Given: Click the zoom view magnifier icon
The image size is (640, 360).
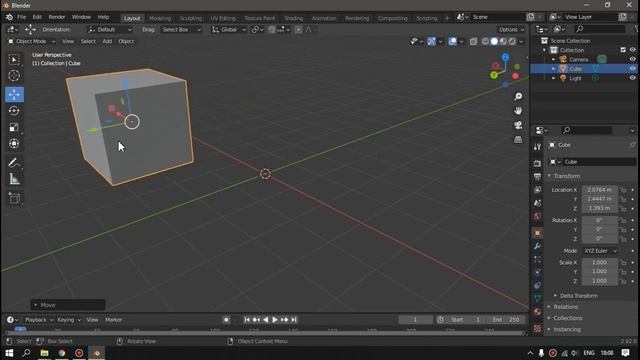Looking at the screenshot, I should pyautogui.click(x=518, y=96).
